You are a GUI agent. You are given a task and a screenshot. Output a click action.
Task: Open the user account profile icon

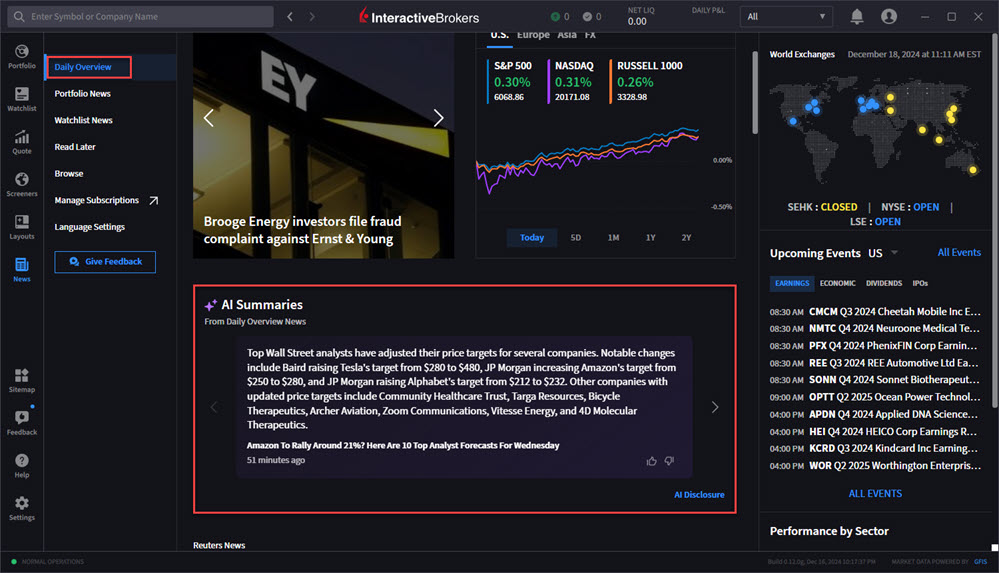pyautogui.click(x=889, y=17)
